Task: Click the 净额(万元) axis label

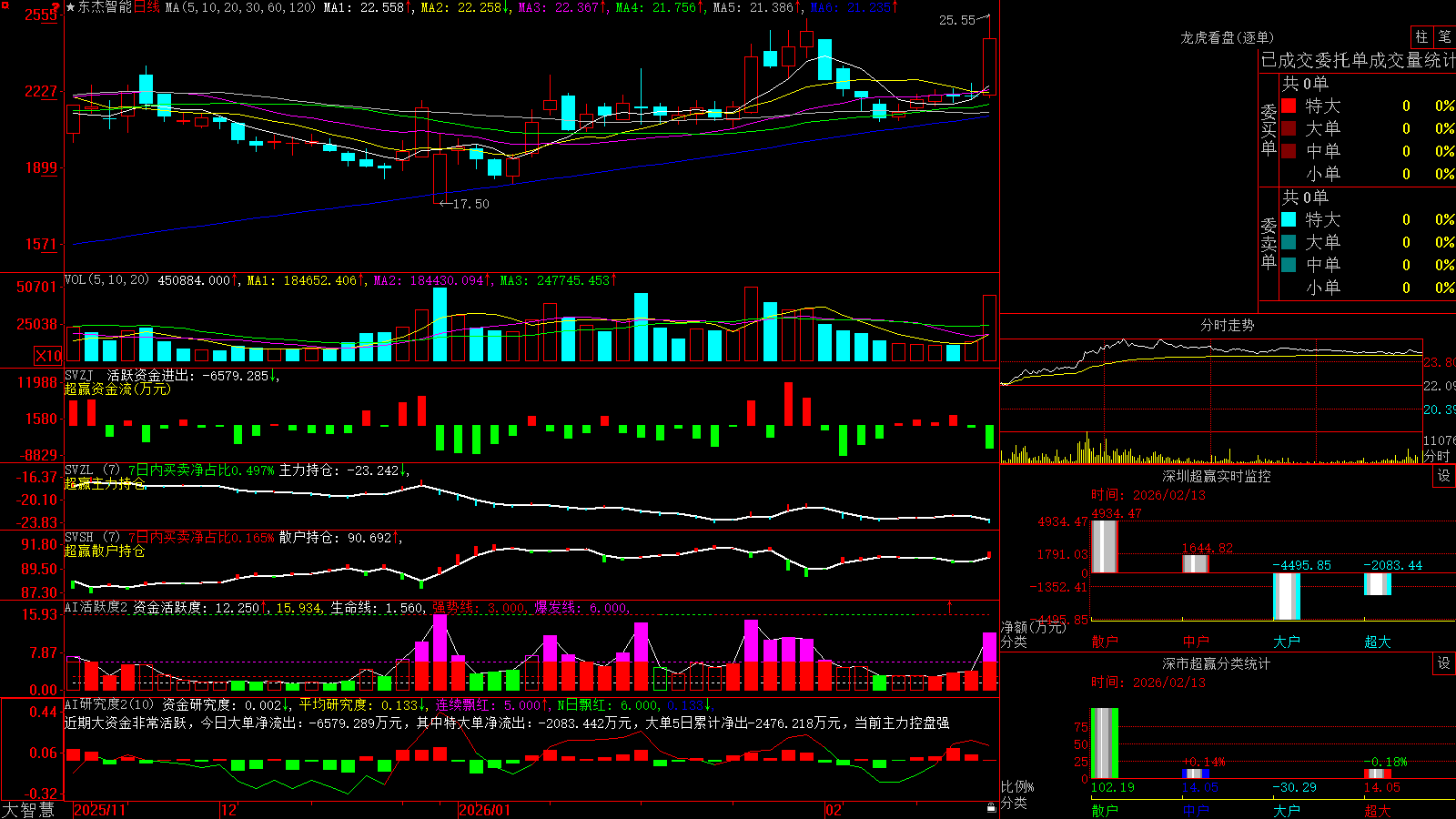Action: (1033, 627)
